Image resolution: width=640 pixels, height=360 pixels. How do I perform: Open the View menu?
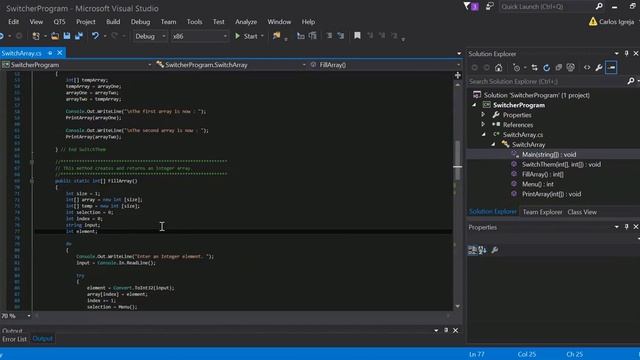click(x=36, y=22)
